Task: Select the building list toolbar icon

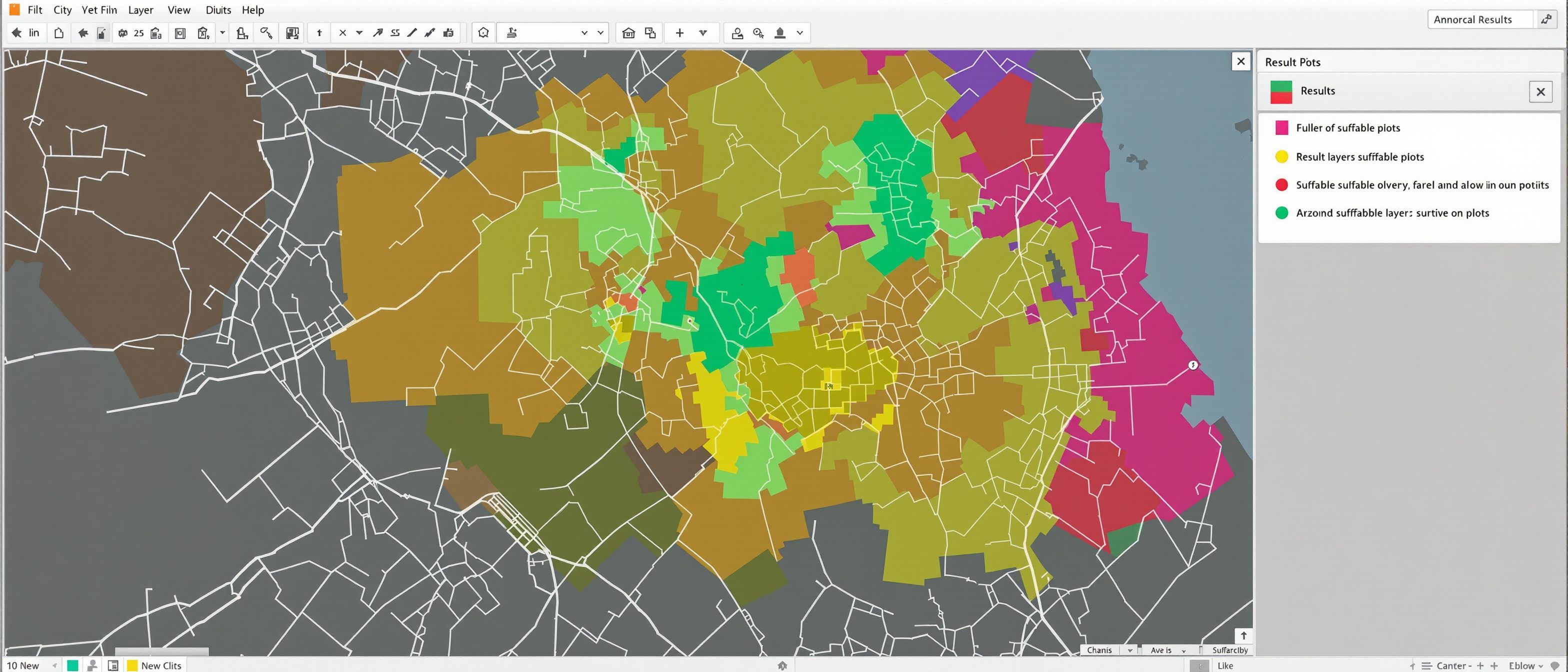Action: tap(156, 33)
